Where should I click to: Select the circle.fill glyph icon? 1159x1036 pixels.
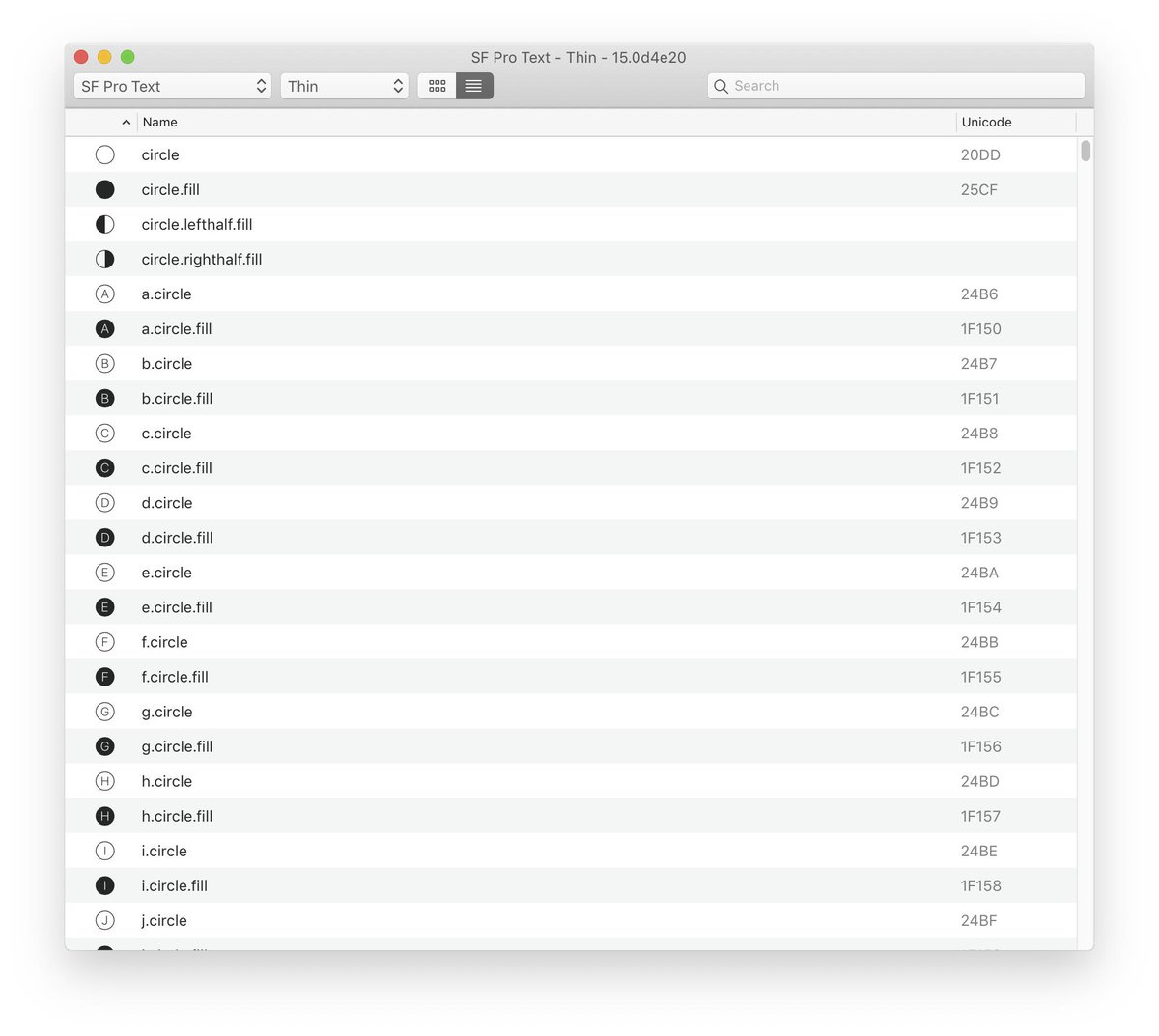105,189
